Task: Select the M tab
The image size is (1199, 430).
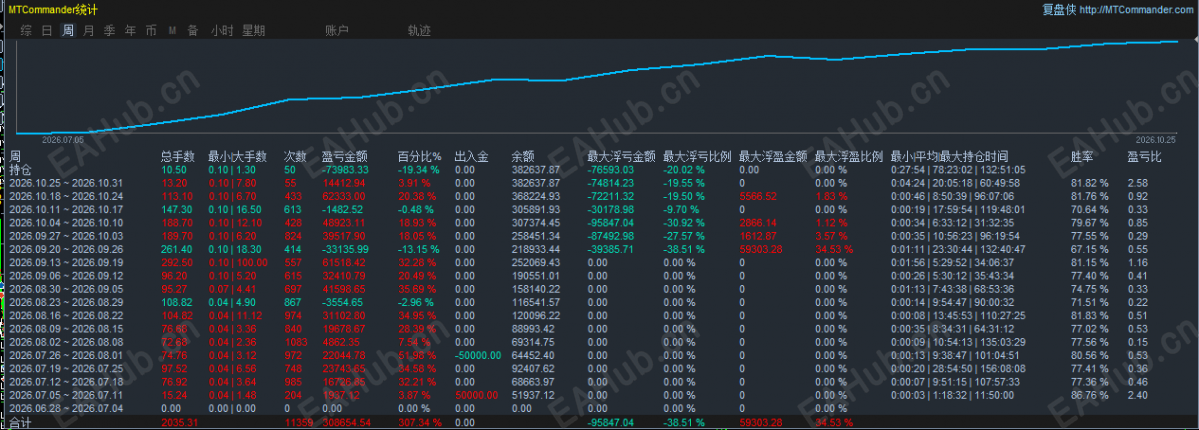Action: [x=172, y=31]
